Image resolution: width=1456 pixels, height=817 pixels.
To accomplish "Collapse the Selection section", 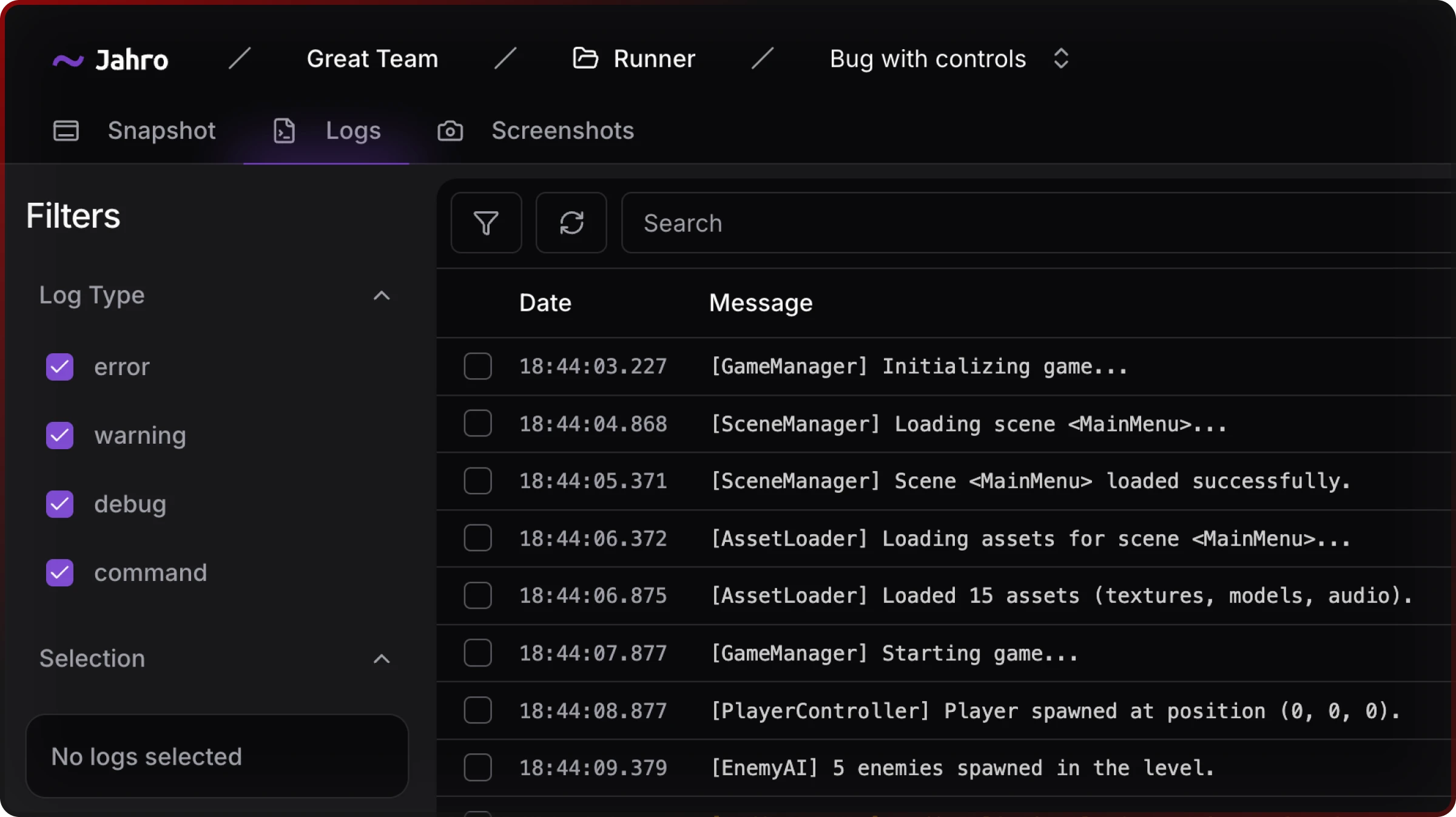I will pos(381,659).
